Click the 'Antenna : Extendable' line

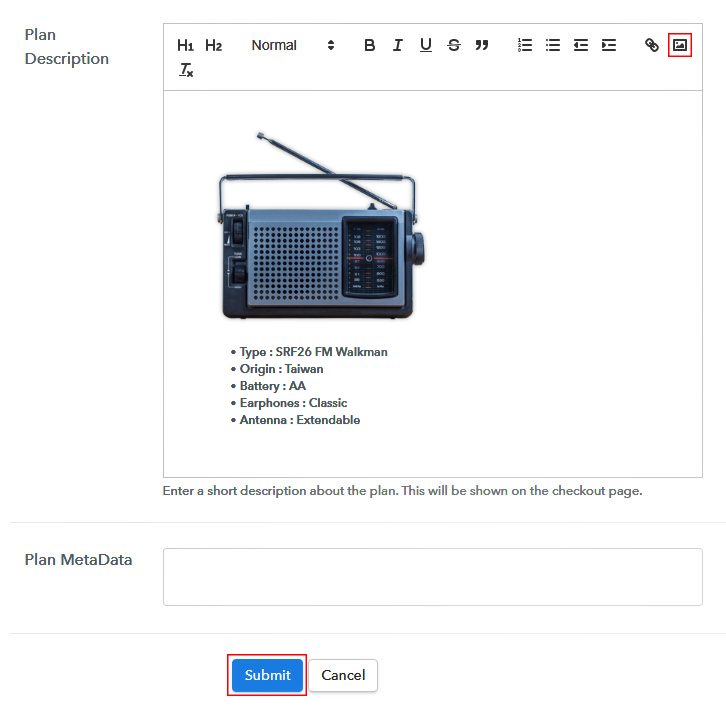pyautogui.click(x=300, y=420)
